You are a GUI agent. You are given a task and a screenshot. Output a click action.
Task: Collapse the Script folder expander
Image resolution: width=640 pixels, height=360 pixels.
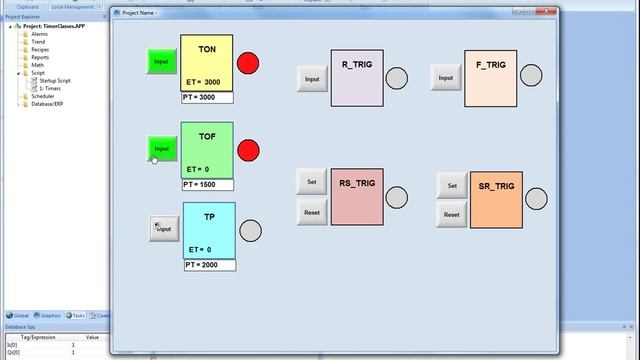[x=18, y=73]
